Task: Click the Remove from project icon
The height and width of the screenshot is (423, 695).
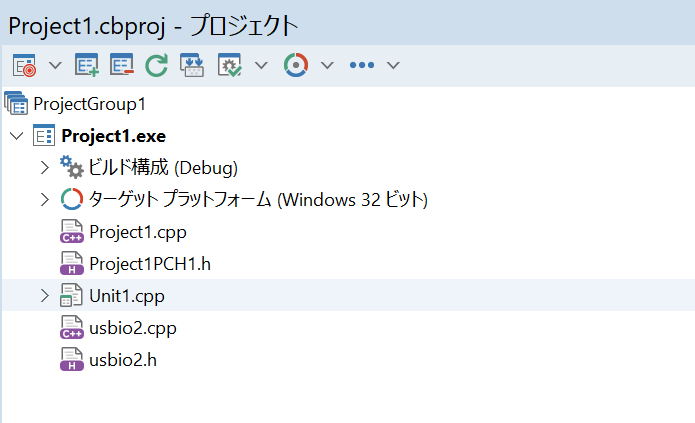Action: (x=122, y=65)
